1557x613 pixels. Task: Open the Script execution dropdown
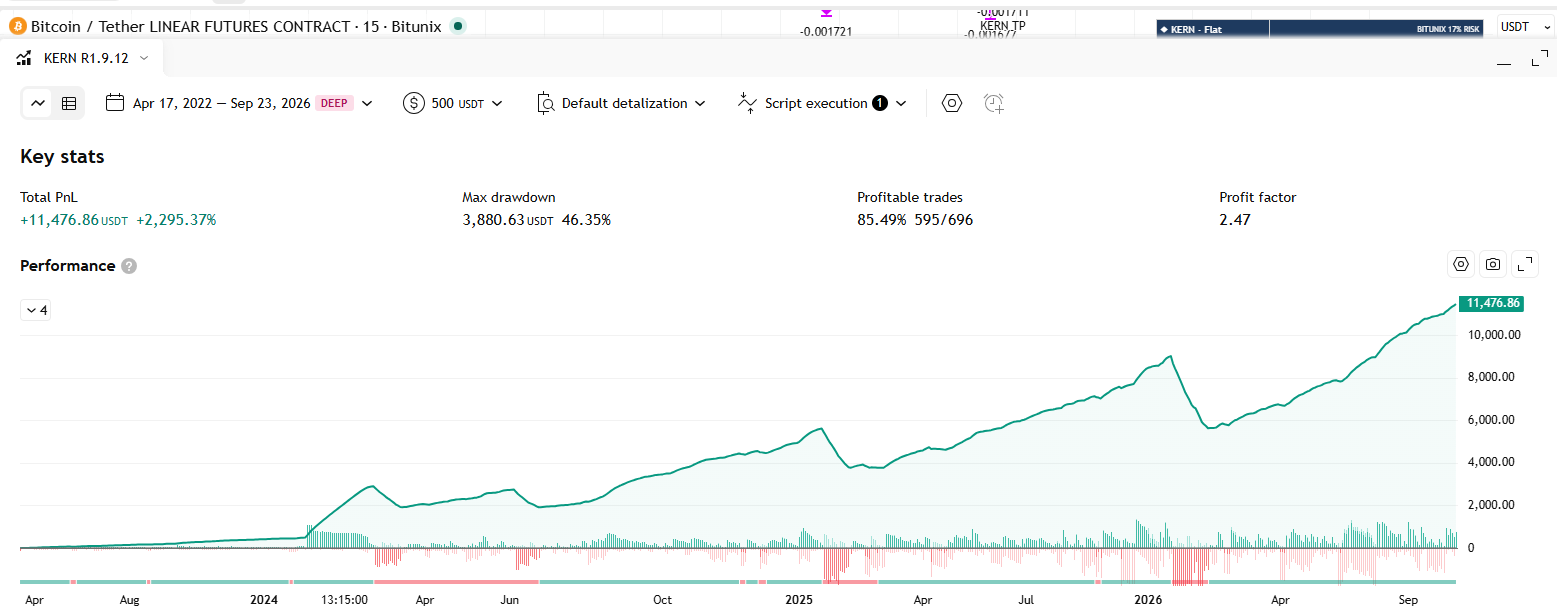pyautogui.click(x=822, y=103)
